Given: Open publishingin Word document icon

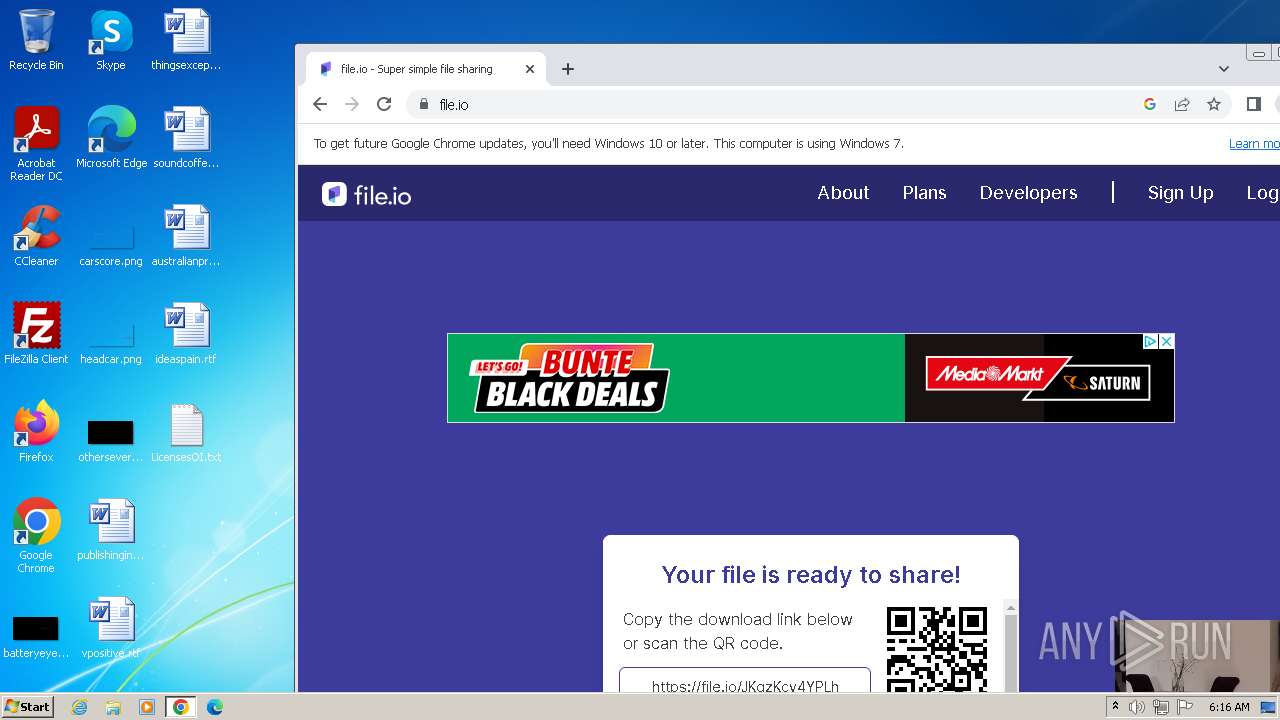Looking at the screenshot, I should point(111,530).
